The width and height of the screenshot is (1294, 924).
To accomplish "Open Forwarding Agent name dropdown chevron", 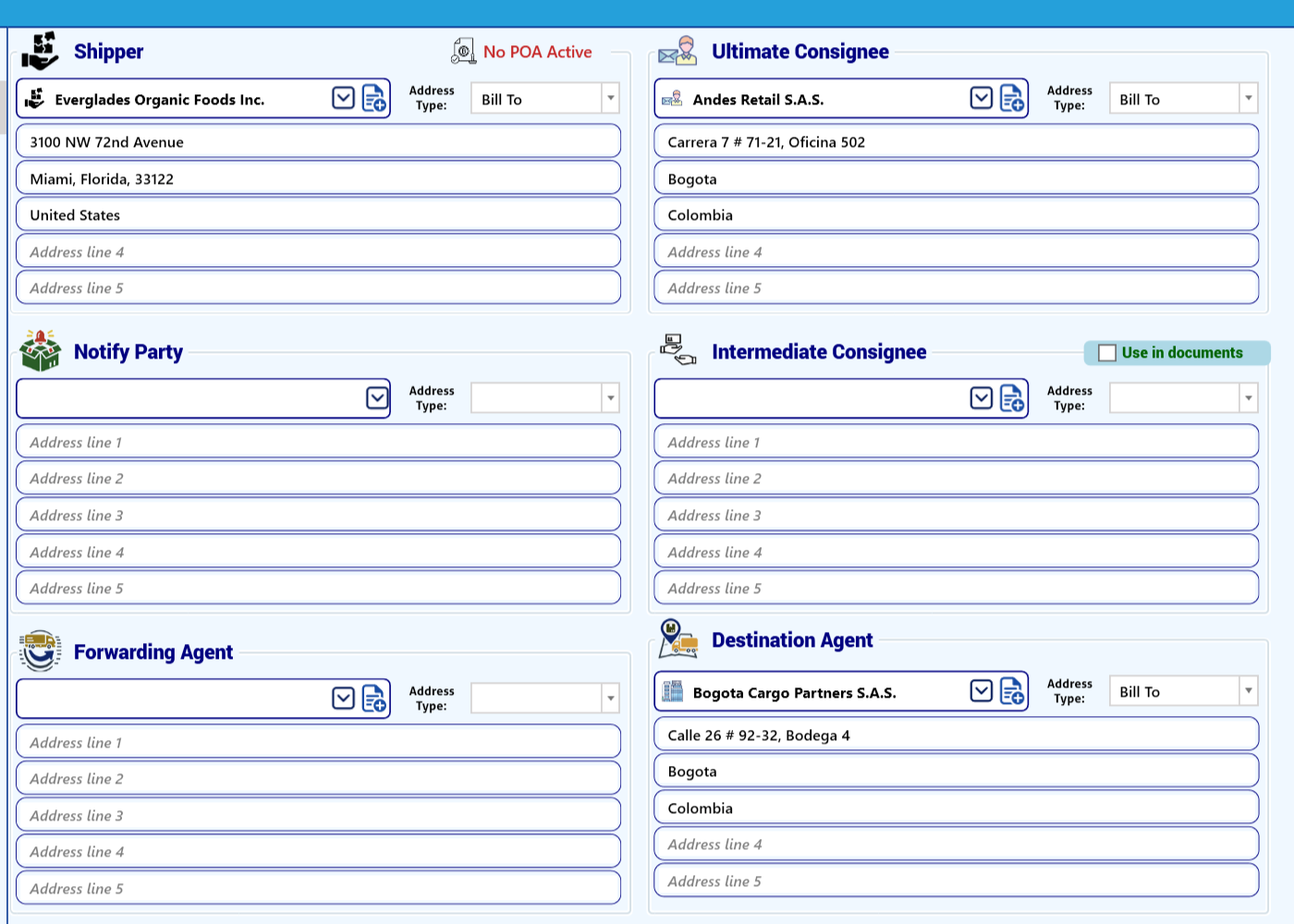I will [x=343, y=699].
